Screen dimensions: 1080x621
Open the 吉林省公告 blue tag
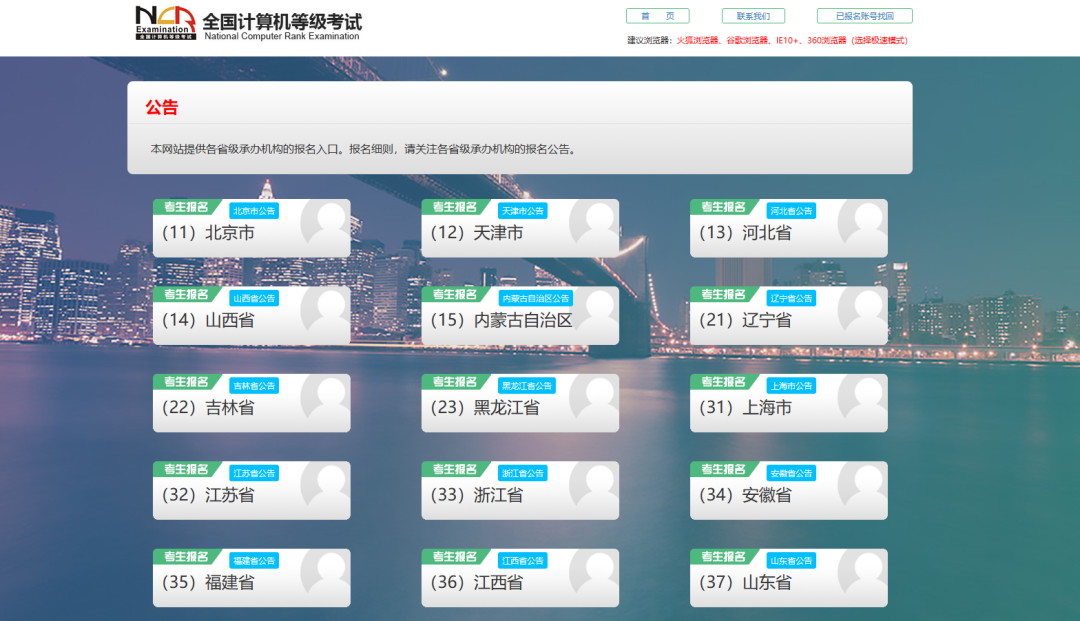[x=253, y=386]
